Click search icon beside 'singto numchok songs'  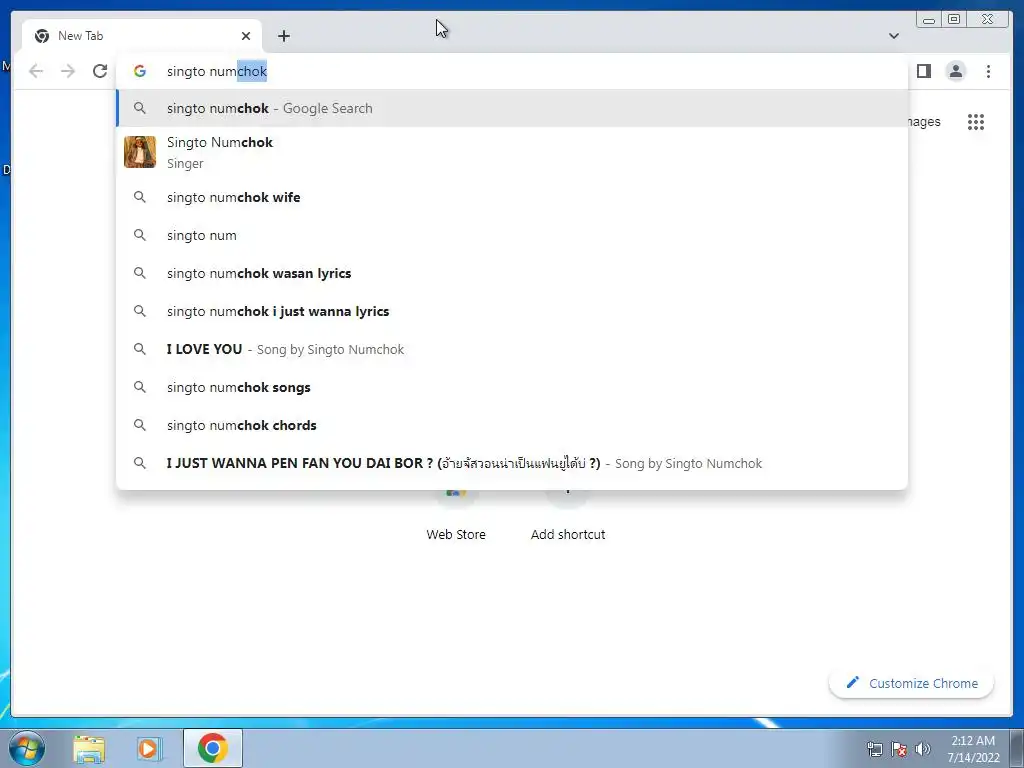click(140, 387)
